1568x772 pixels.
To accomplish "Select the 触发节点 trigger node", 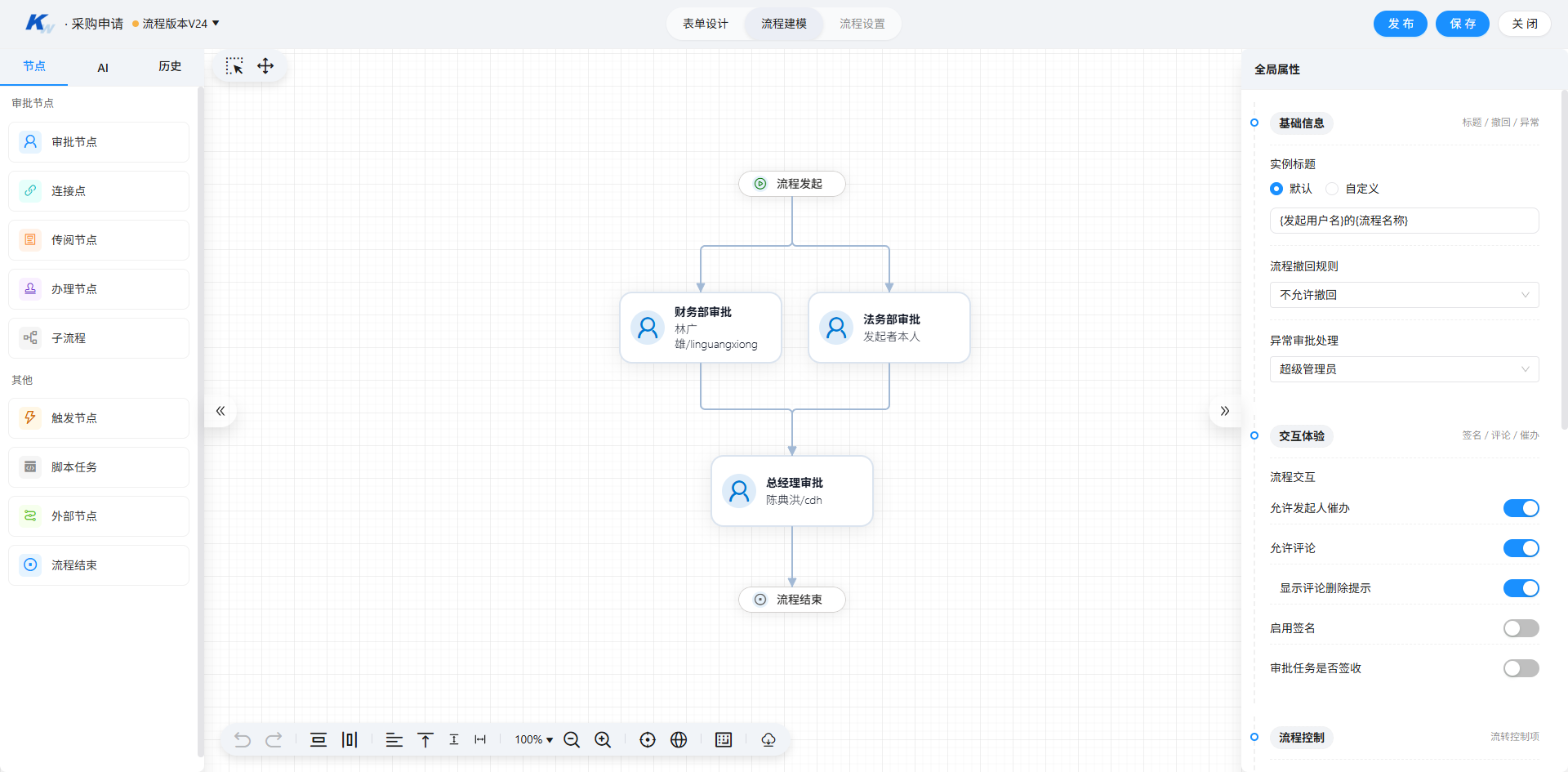I will 99,418.
